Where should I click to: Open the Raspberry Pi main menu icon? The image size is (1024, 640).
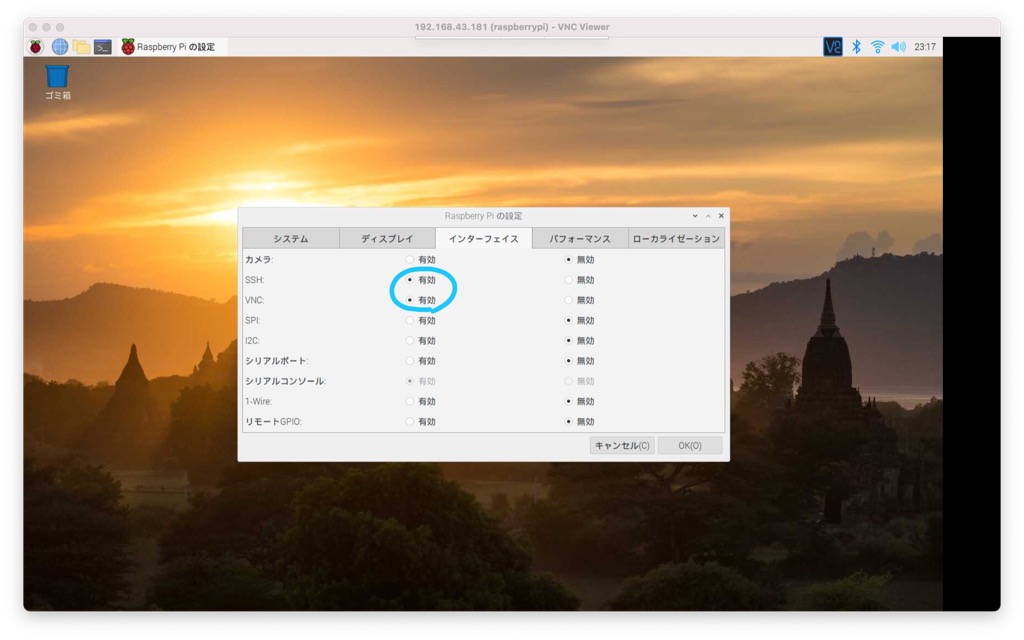point(36,47)
